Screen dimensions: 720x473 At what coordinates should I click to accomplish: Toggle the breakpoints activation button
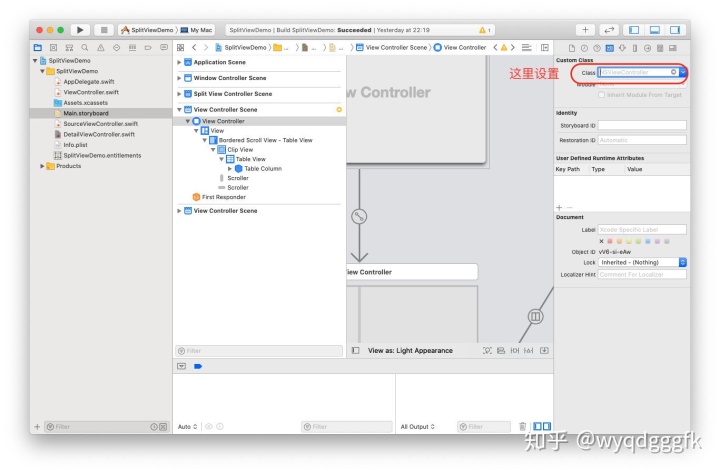[x=198, y=366]
